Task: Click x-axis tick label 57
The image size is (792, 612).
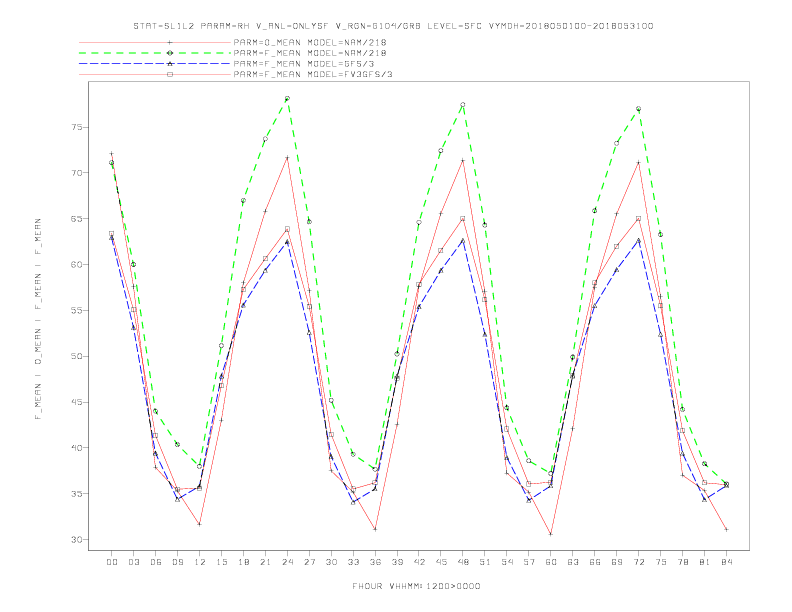Action: [x=529, y=562]
